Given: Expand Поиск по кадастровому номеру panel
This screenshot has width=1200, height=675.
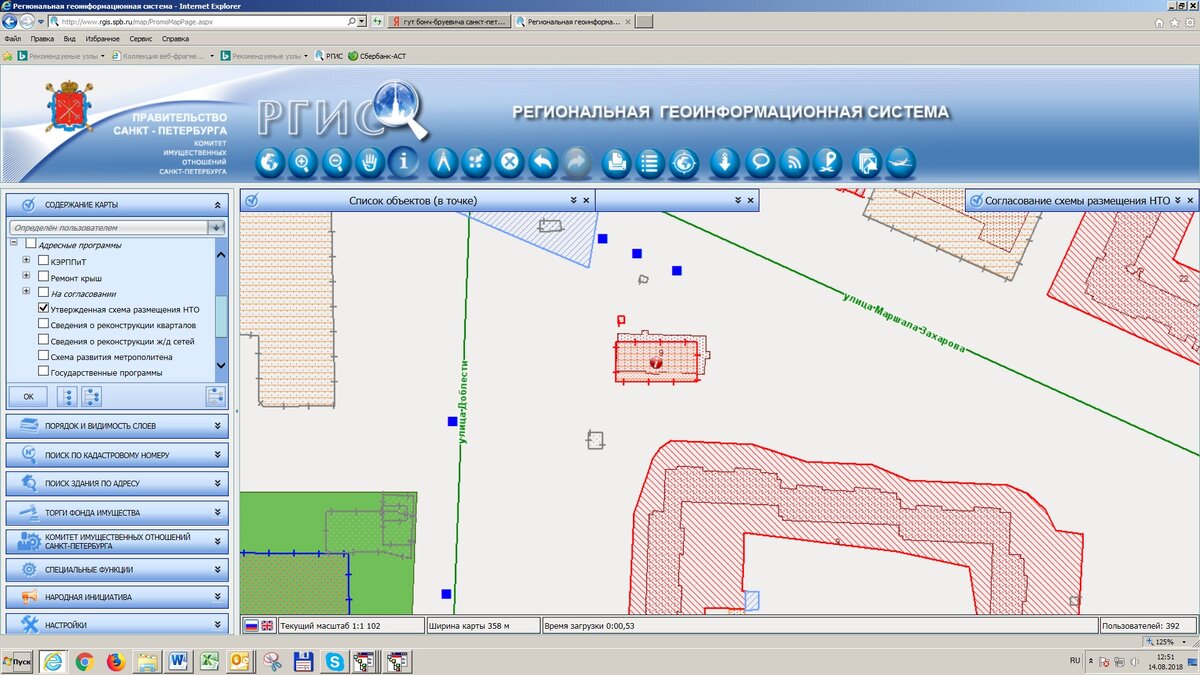Looking at the screenshot, I should pyautogui.click(x=117, y=454).
